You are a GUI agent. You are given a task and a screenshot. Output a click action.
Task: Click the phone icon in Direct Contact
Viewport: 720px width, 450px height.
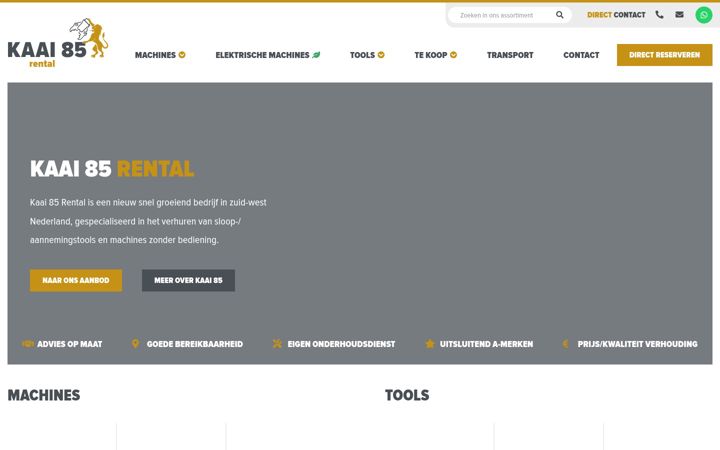659,15
